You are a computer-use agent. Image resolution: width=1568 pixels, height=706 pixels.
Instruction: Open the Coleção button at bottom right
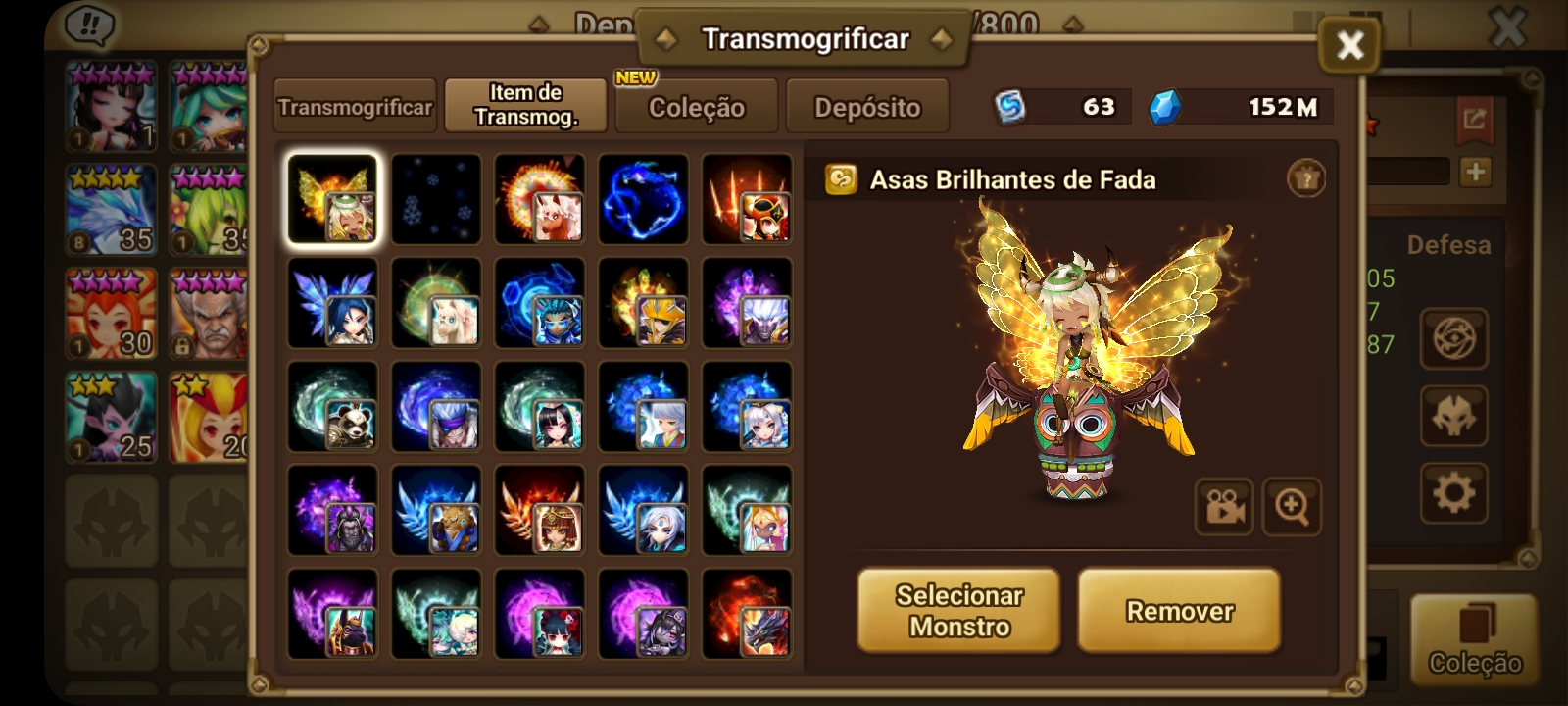1474,640
